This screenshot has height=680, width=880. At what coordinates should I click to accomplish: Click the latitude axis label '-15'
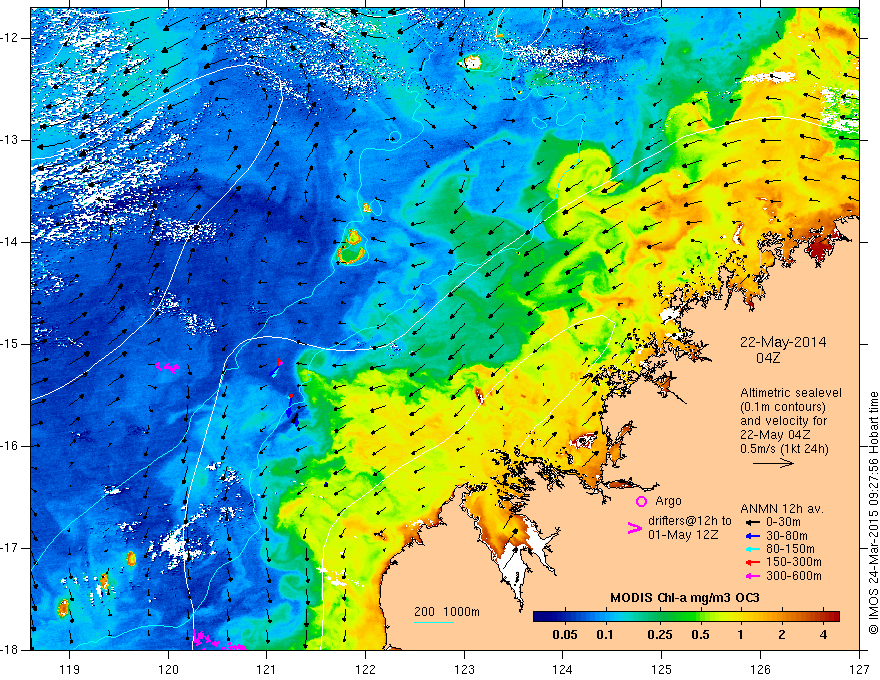(11, 344)
